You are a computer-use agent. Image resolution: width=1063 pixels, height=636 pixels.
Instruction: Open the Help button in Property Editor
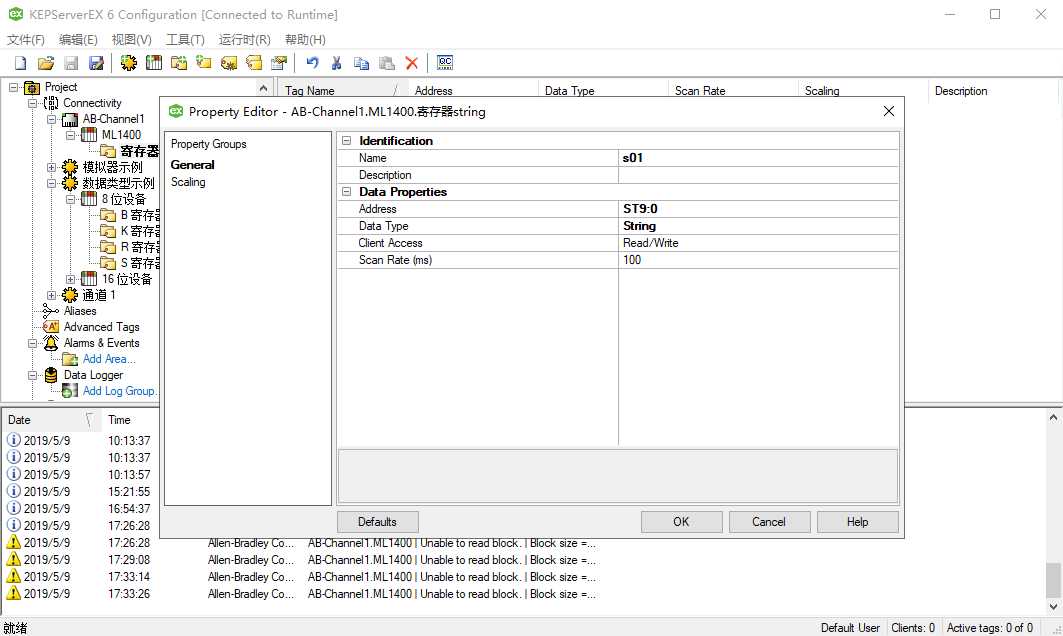[858, 522]
